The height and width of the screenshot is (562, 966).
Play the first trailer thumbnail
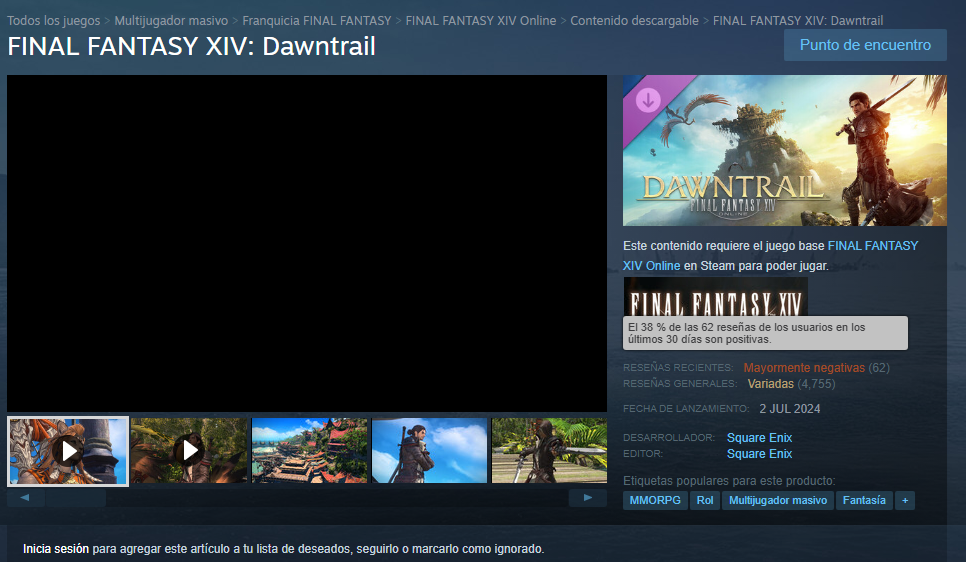[x=68, y=451]
